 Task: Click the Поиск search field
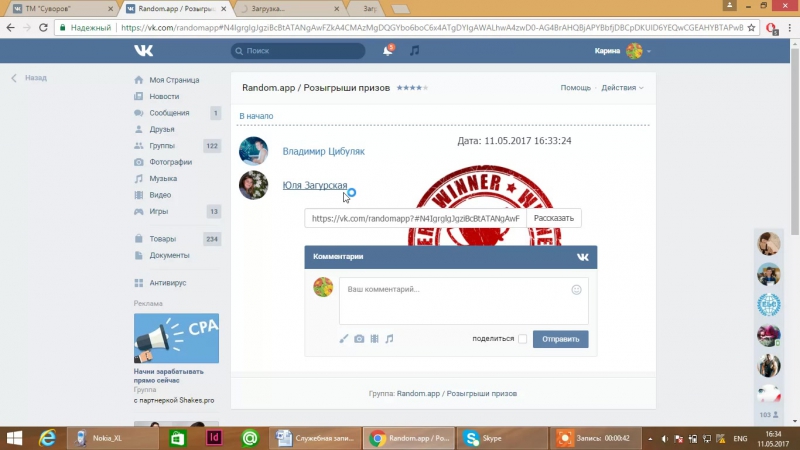coord(298,51)
